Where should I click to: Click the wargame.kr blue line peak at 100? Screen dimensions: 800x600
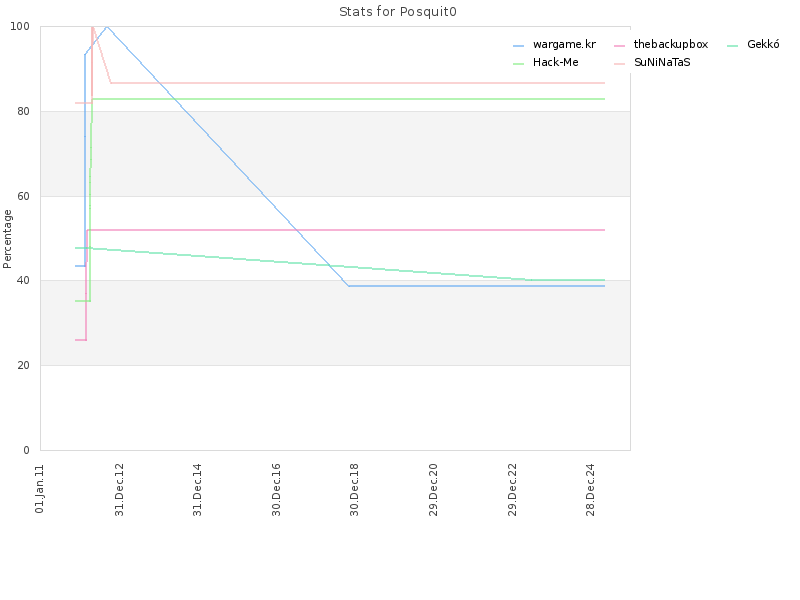click(x=106, y=27)
